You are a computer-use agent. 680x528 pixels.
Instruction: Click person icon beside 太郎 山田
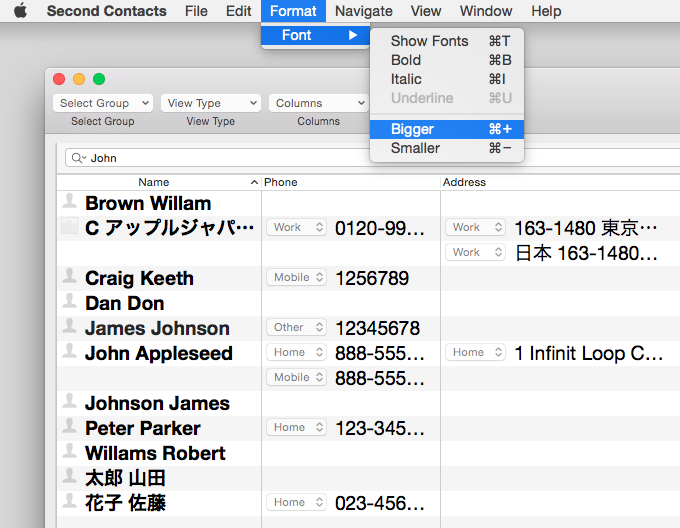click(x=69, y=476)
